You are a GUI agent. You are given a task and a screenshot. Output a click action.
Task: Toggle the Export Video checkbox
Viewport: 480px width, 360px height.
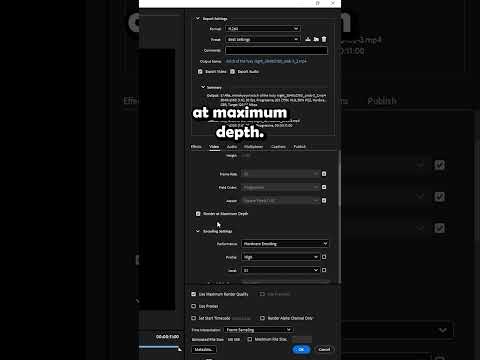pos(200,72)
